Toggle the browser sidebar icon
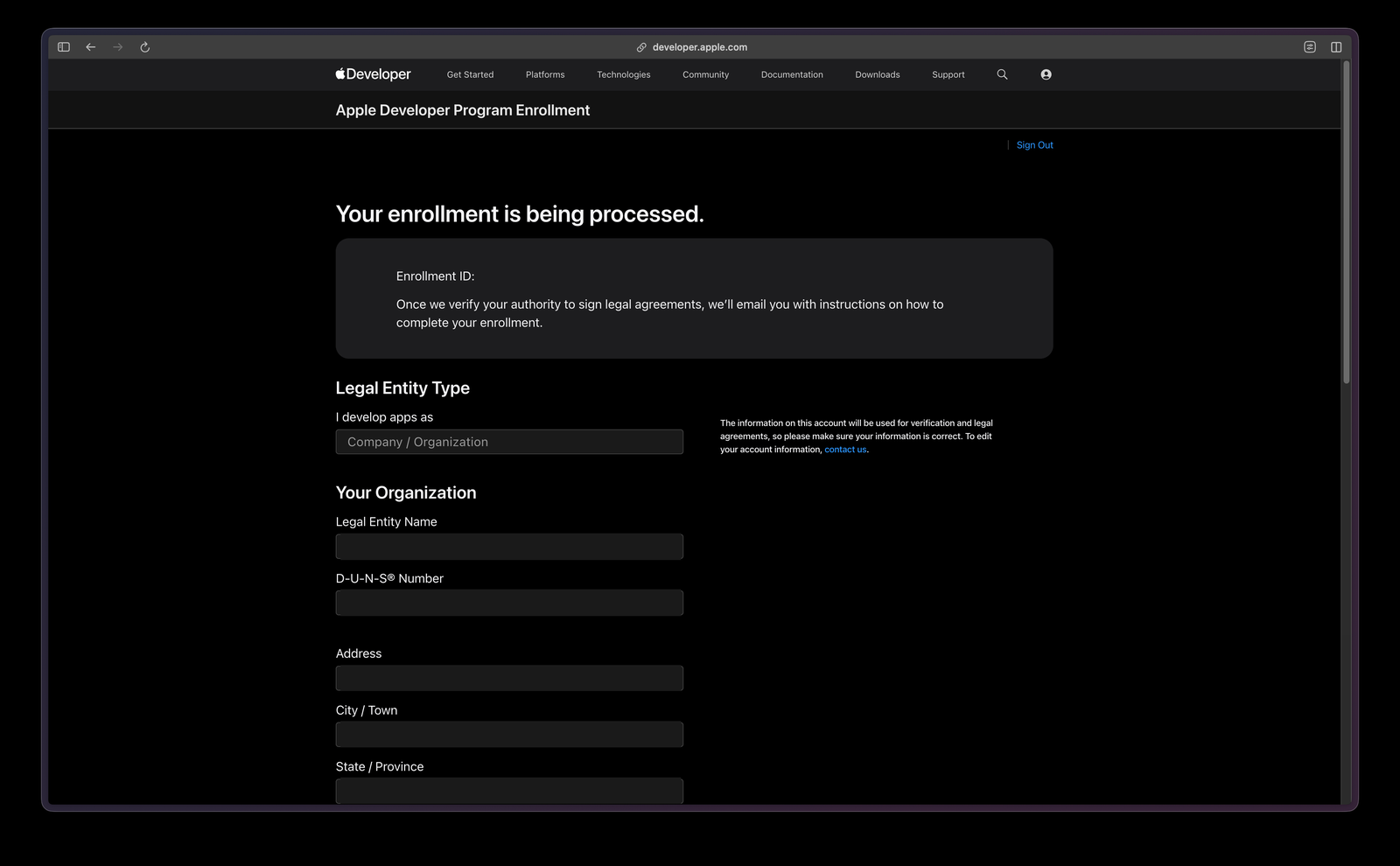The width and height of the screenshot is (1400, 866). tap(64, 47)
